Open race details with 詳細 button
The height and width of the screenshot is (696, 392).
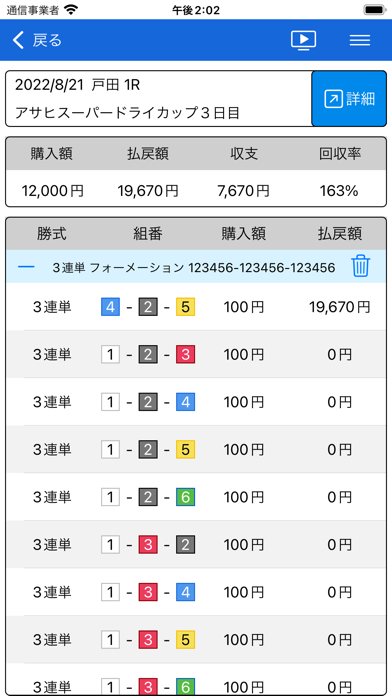[349, 99]
